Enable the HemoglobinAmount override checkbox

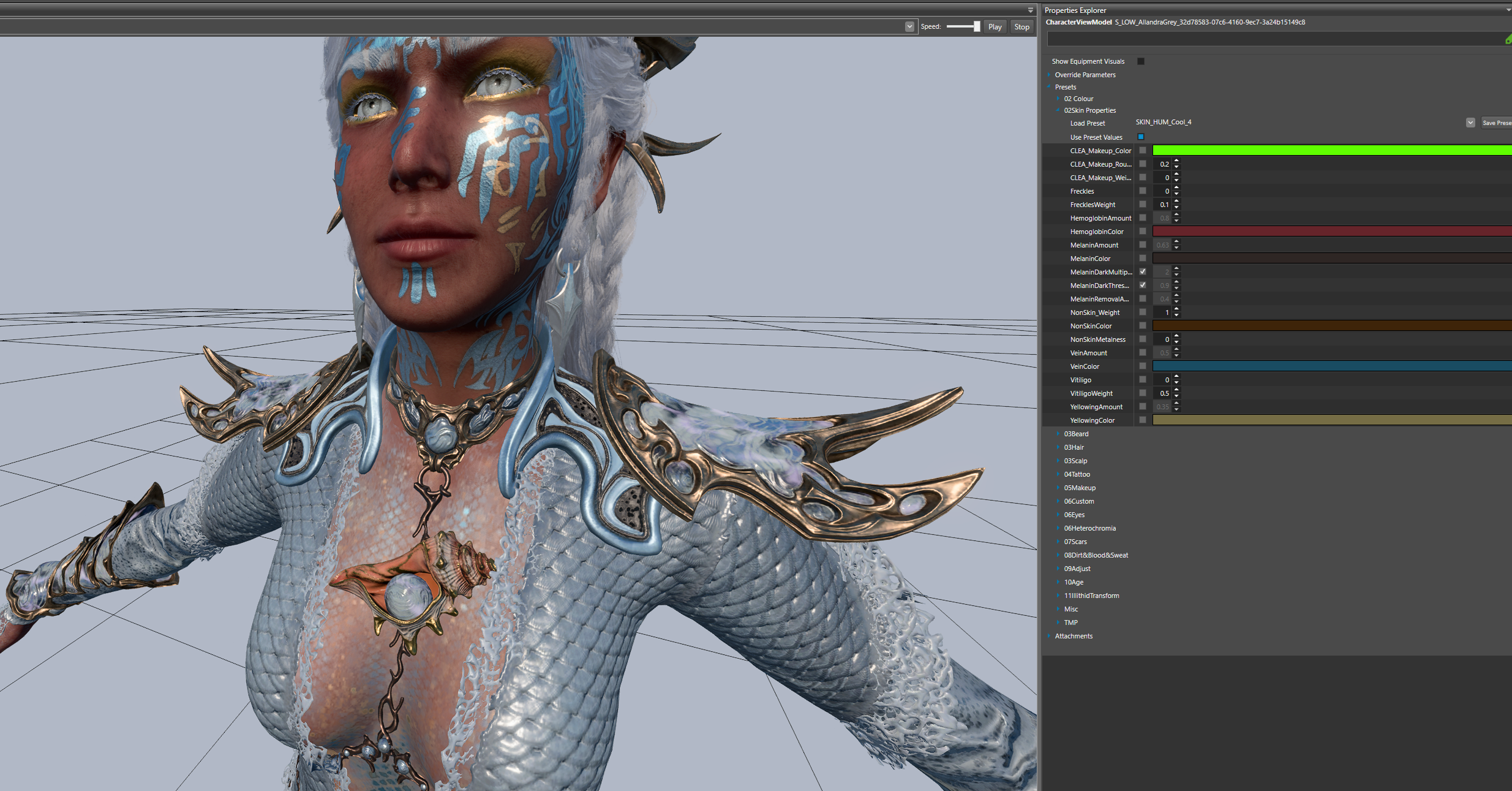click(1143, 218)
